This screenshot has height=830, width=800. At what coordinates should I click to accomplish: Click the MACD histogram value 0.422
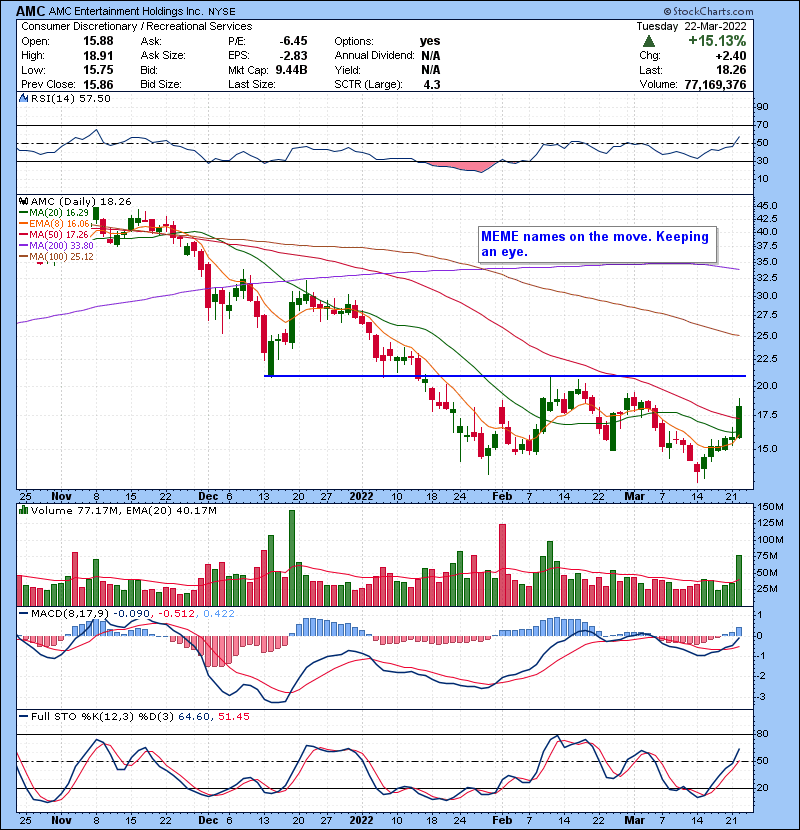click(219, 614)
